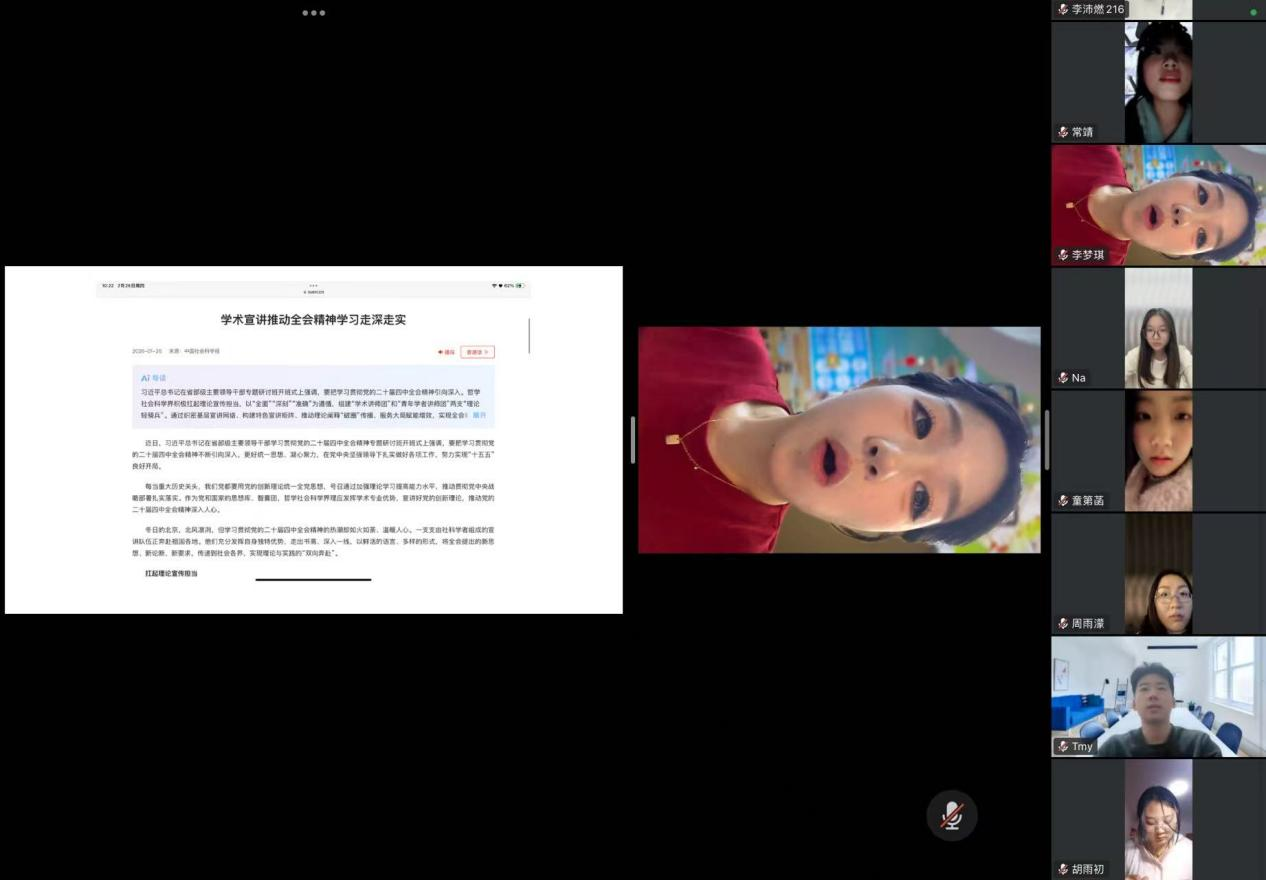Screen dimensions: 1266x880
Task: Click the shared article's vertical scrollbar
Action: [529, 336]
